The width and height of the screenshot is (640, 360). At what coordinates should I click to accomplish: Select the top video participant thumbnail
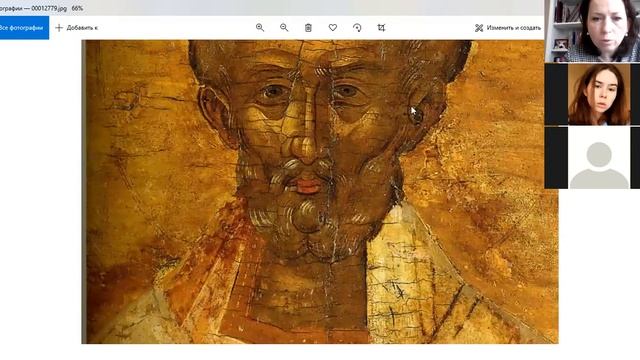(592, 31)
